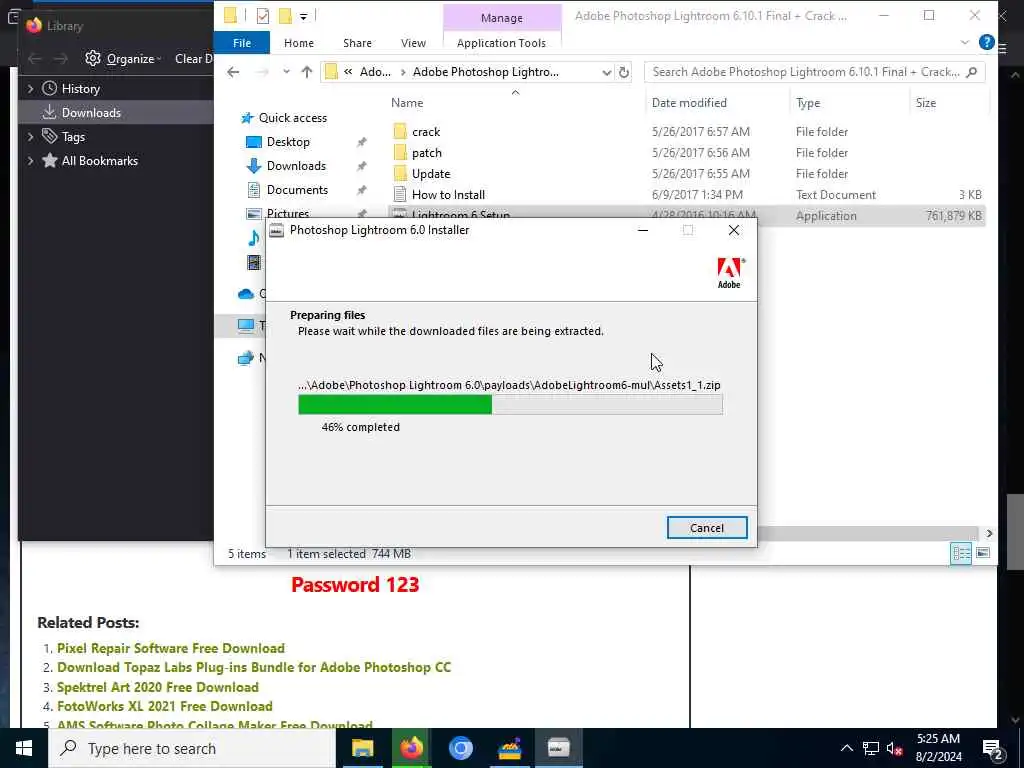Open FotoWorks XL 2021 Free Download link

click(x=165, y=706)
